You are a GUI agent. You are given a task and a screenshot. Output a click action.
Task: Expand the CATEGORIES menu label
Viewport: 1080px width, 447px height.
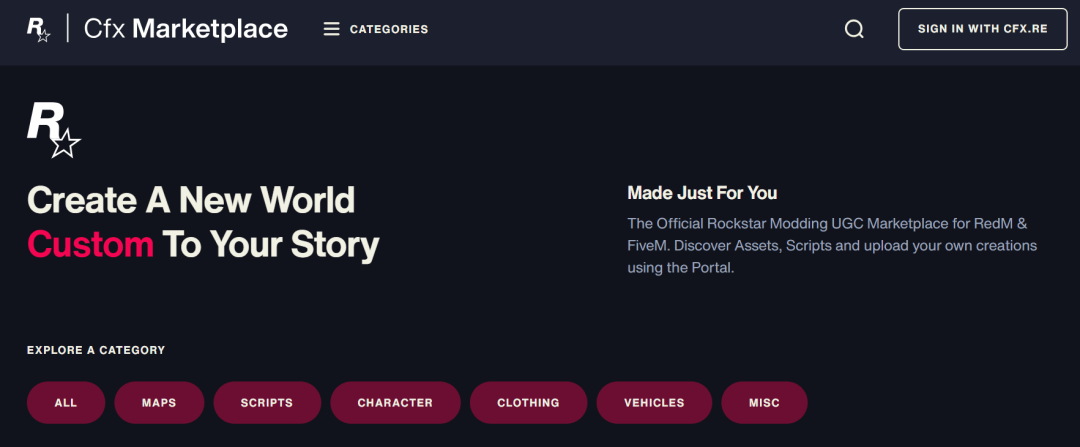(388, 29)
